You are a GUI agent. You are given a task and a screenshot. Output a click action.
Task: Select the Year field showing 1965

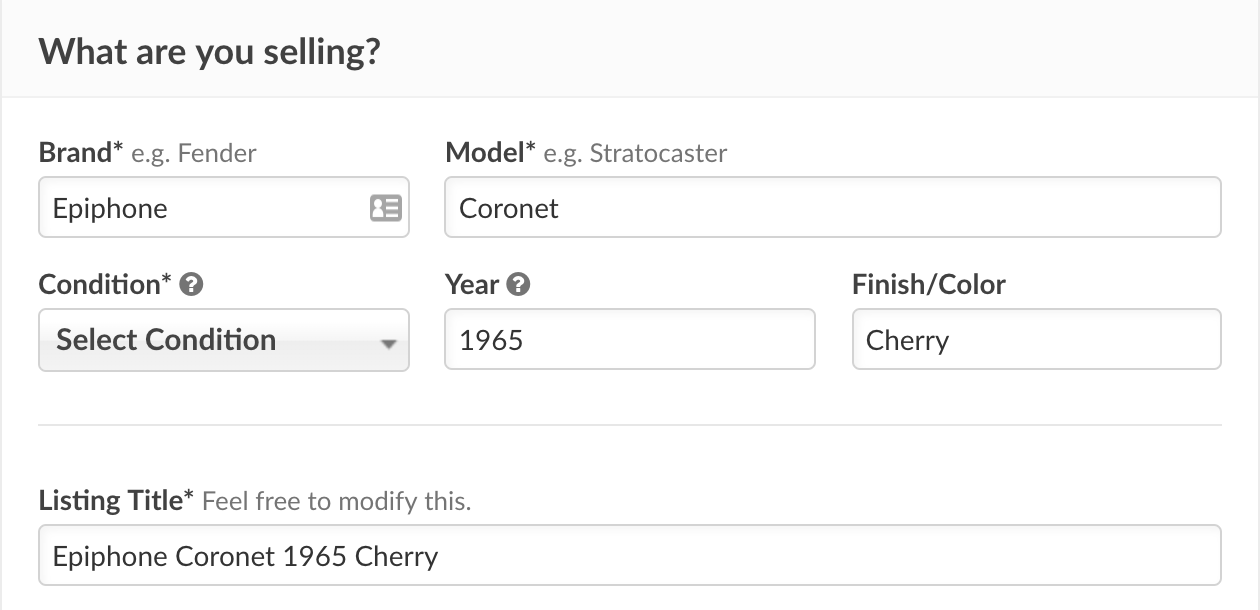pyautogui.click(x=628, y=340)
